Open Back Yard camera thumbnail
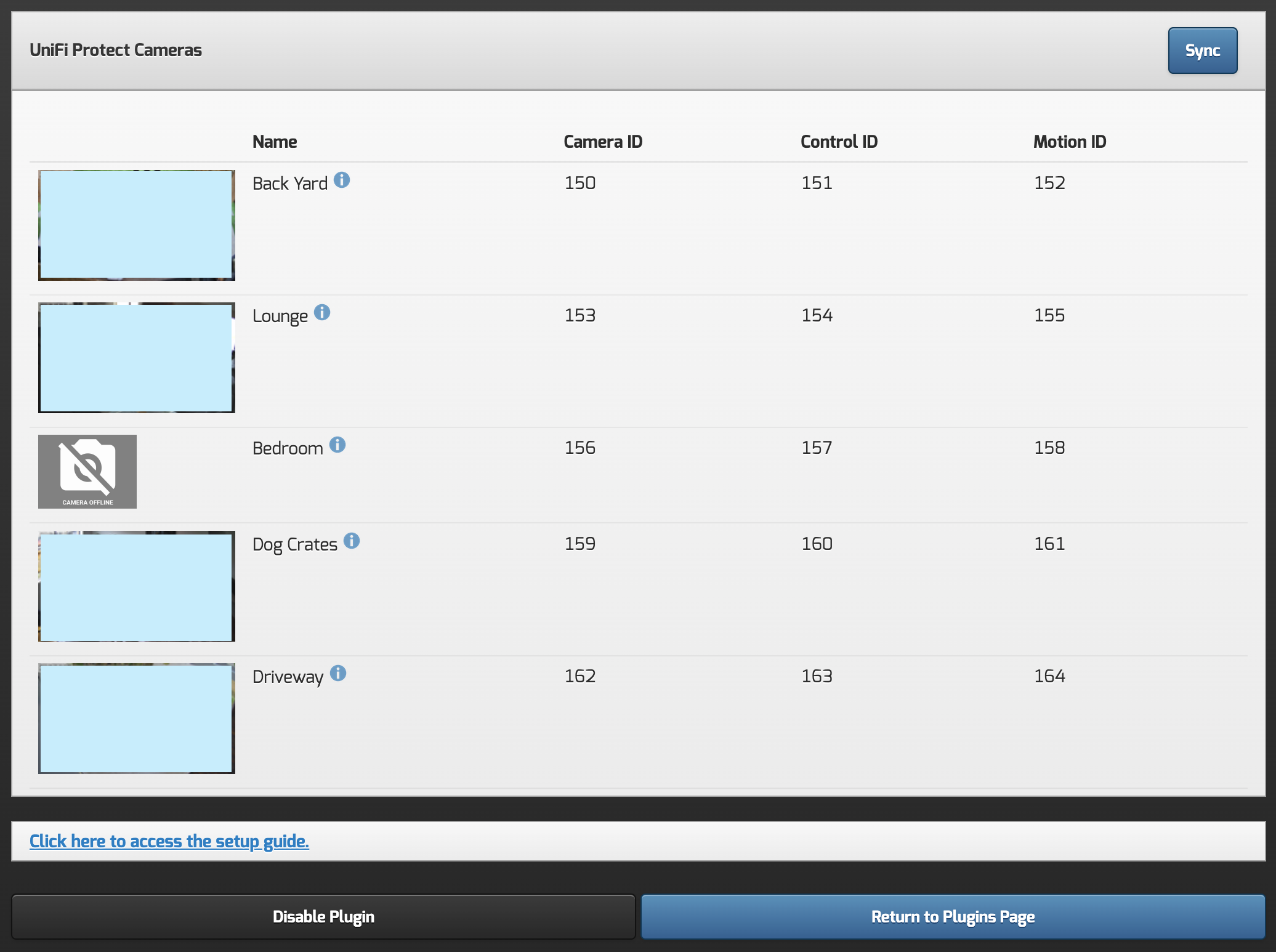Viewport: 1276px width, 952px height. (x=137, y=225)
